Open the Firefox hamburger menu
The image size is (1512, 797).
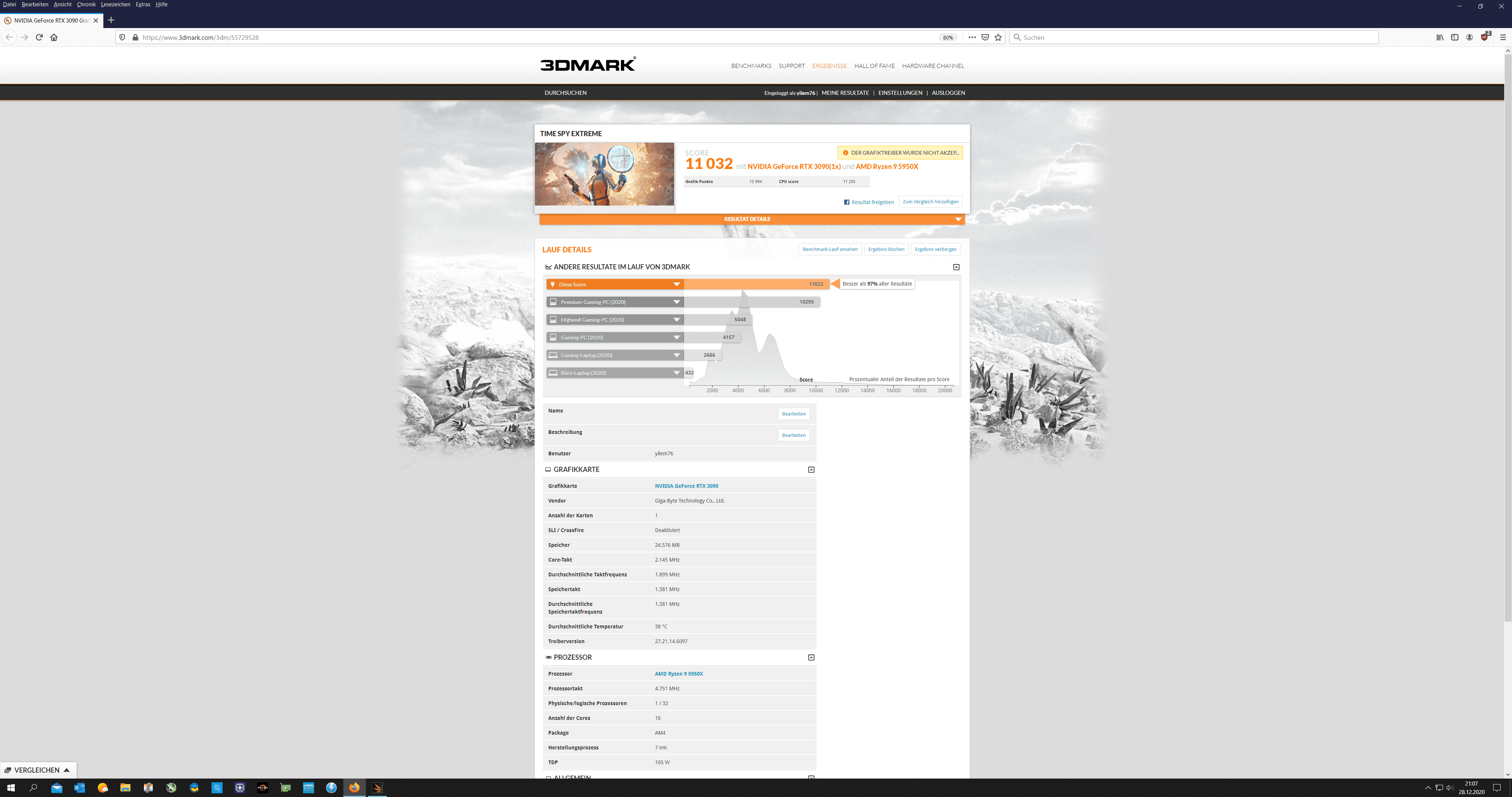[x=1503, y=37]
